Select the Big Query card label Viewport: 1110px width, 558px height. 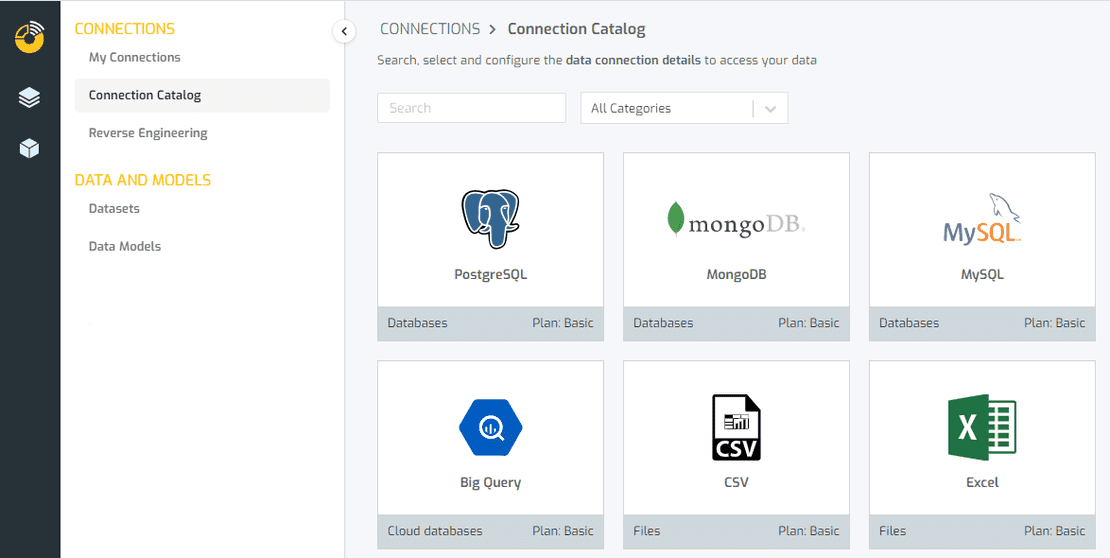[491, 483]
